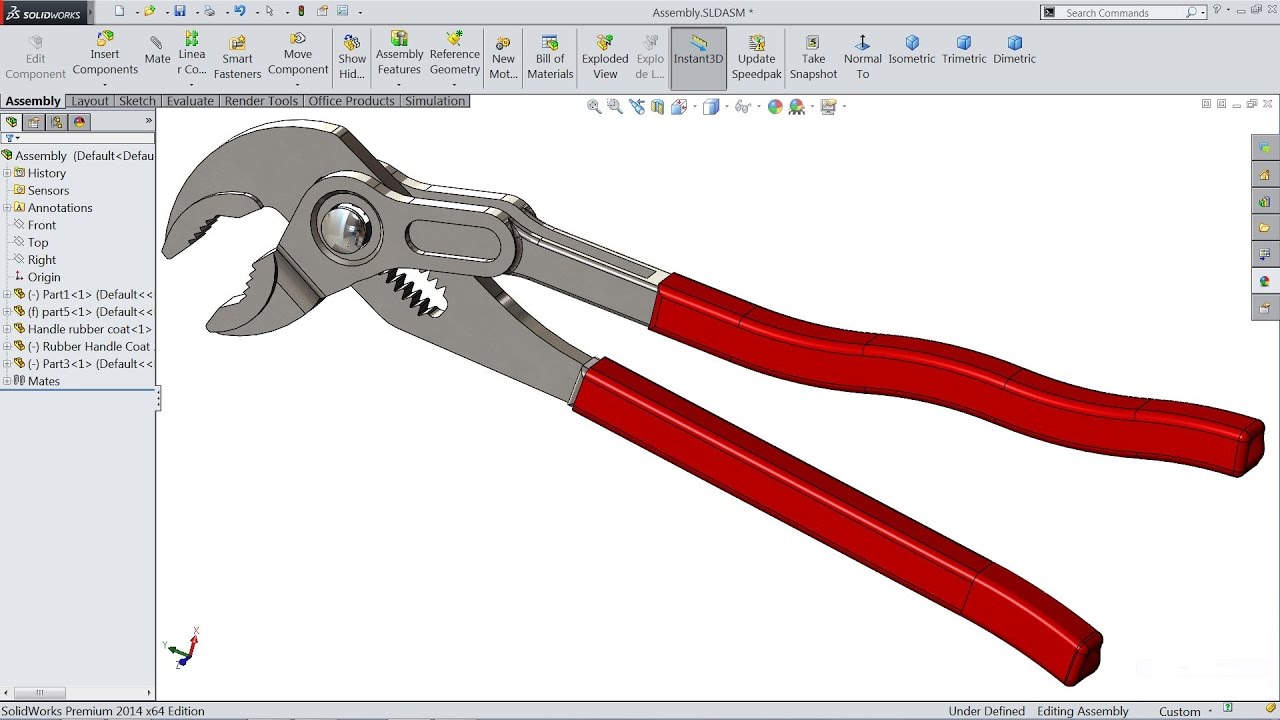The width and height of the screenshot is (1280, 720).
Task: Click Bill of Materials icon
Action: (x=550, y=58)
